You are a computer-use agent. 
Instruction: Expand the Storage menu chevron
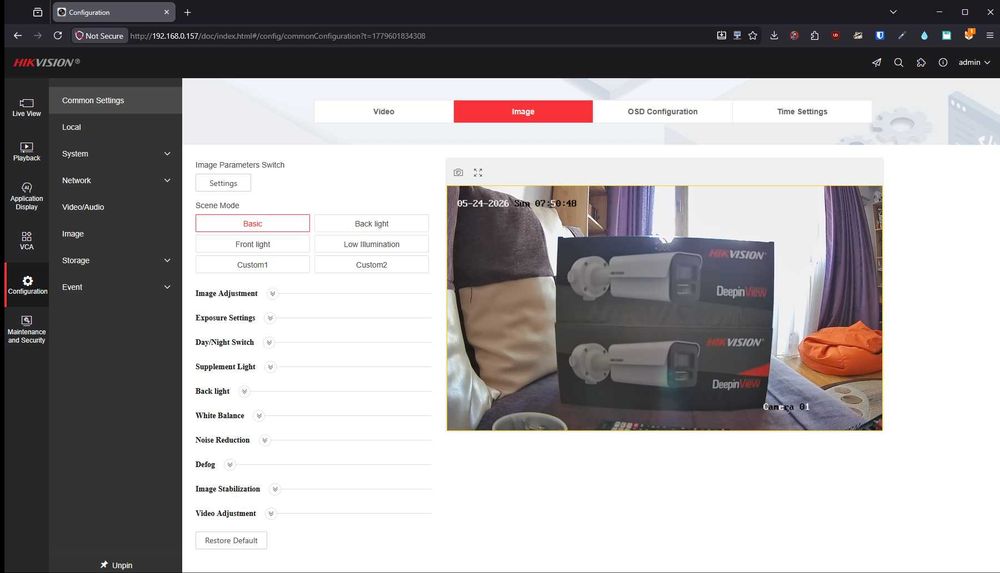click(167, 260)
